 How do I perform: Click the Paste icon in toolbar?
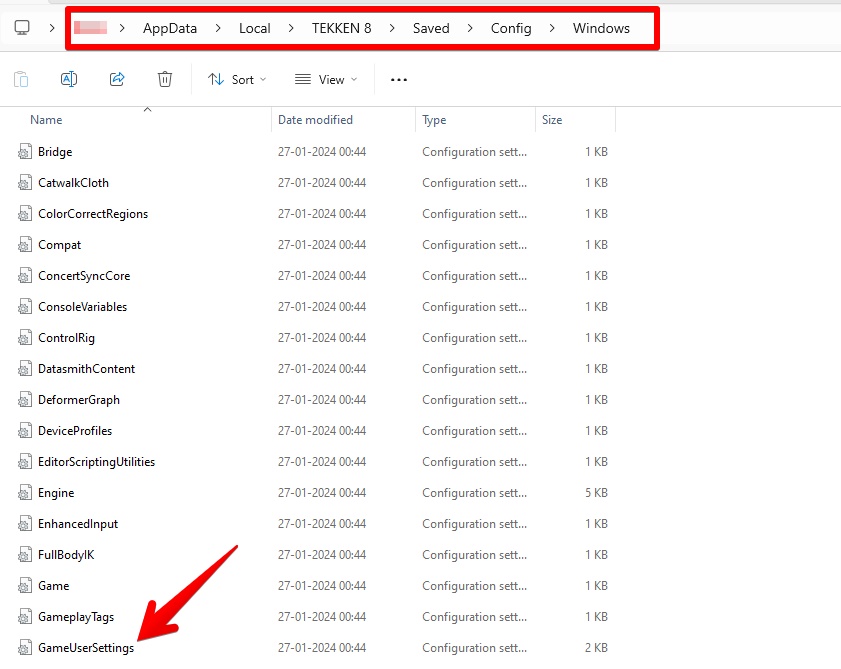pos(21,79)
